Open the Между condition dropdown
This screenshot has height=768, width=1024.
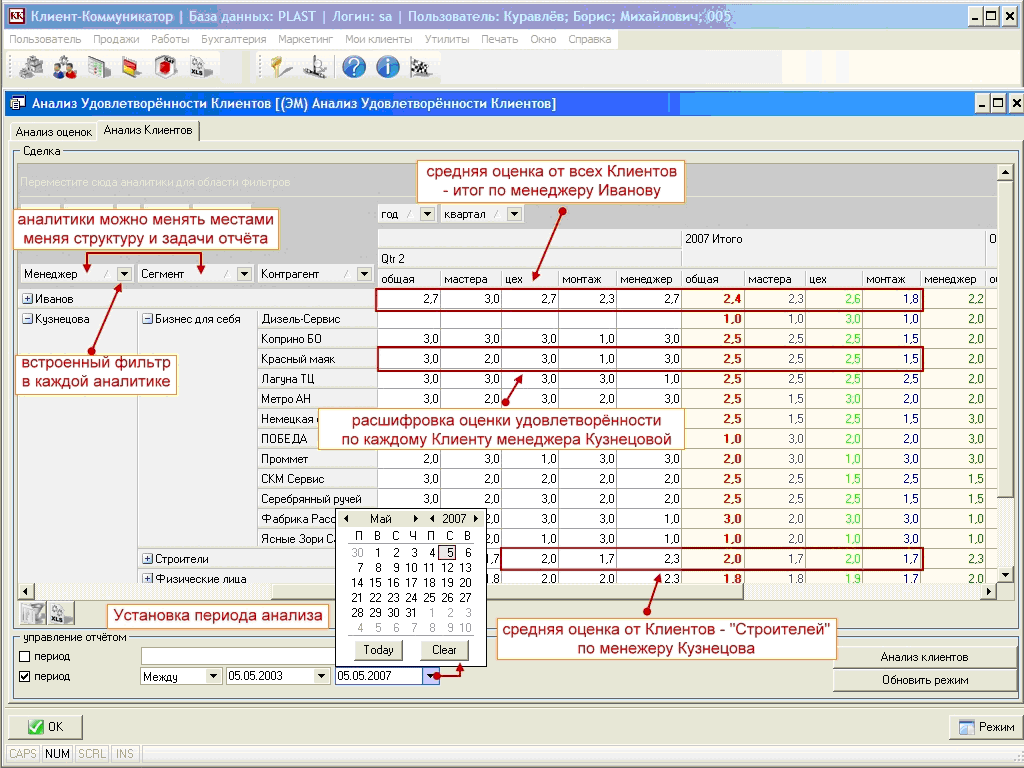212,676
